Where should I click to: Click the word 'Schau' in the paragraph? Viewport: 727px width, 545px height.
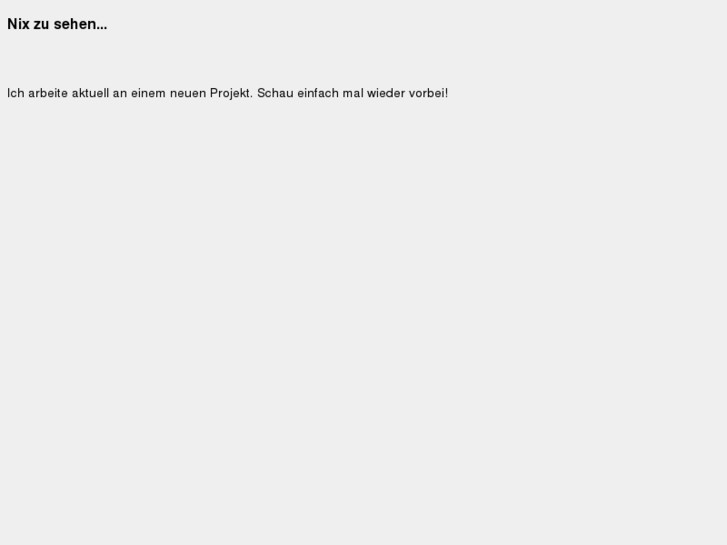coord(275,93)
